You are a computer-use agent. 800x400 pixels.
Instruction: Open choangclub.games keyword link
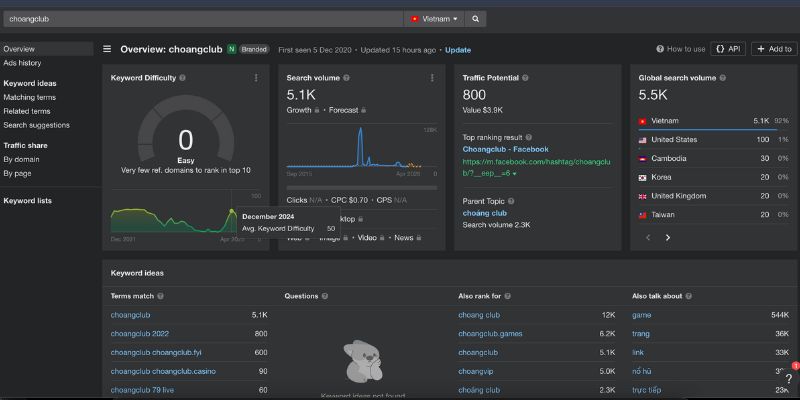[490, 334]
